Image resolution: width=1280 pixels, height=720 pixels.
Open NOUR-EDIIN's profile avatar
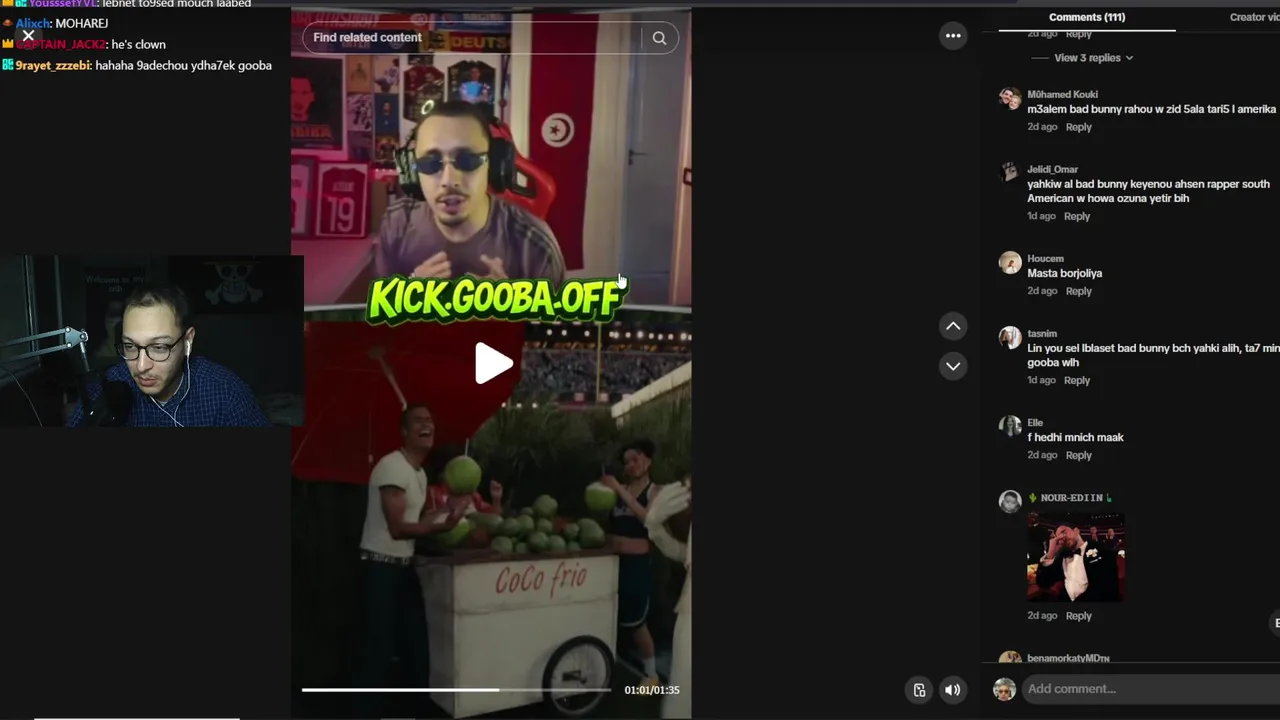tap(1010, 501)
